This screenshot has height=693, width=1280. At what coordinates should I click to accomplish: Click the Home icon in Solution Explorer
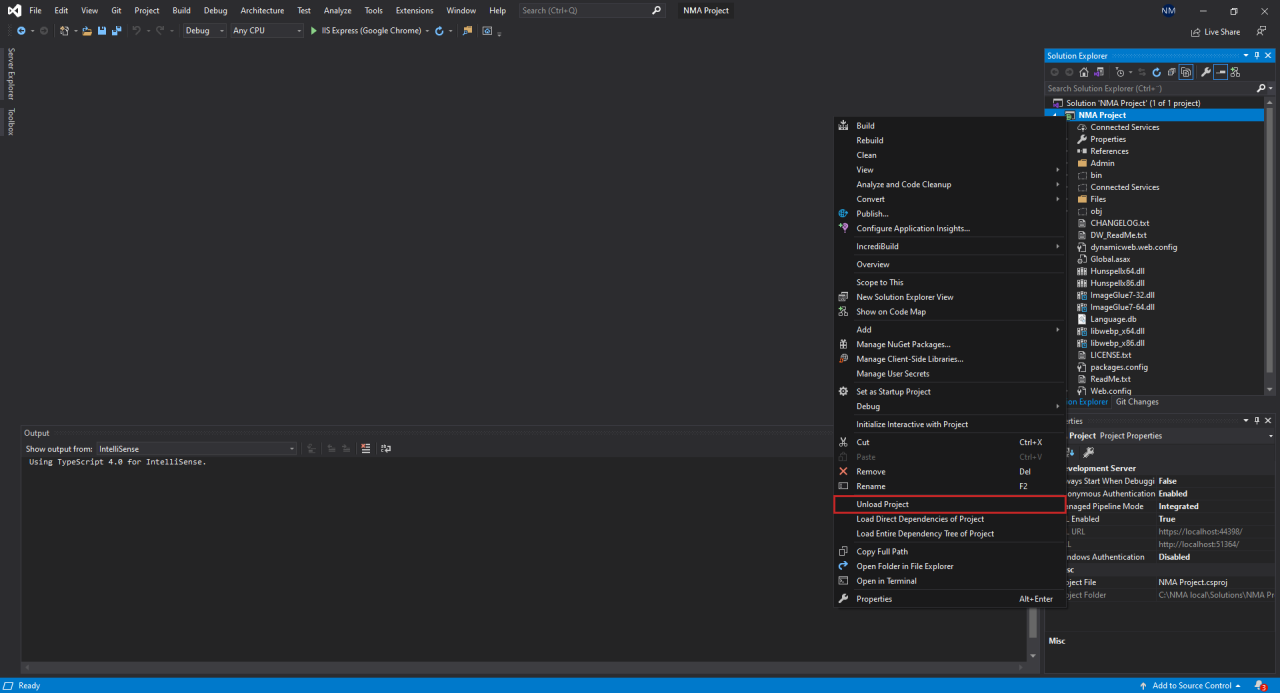coord(1085,72)
